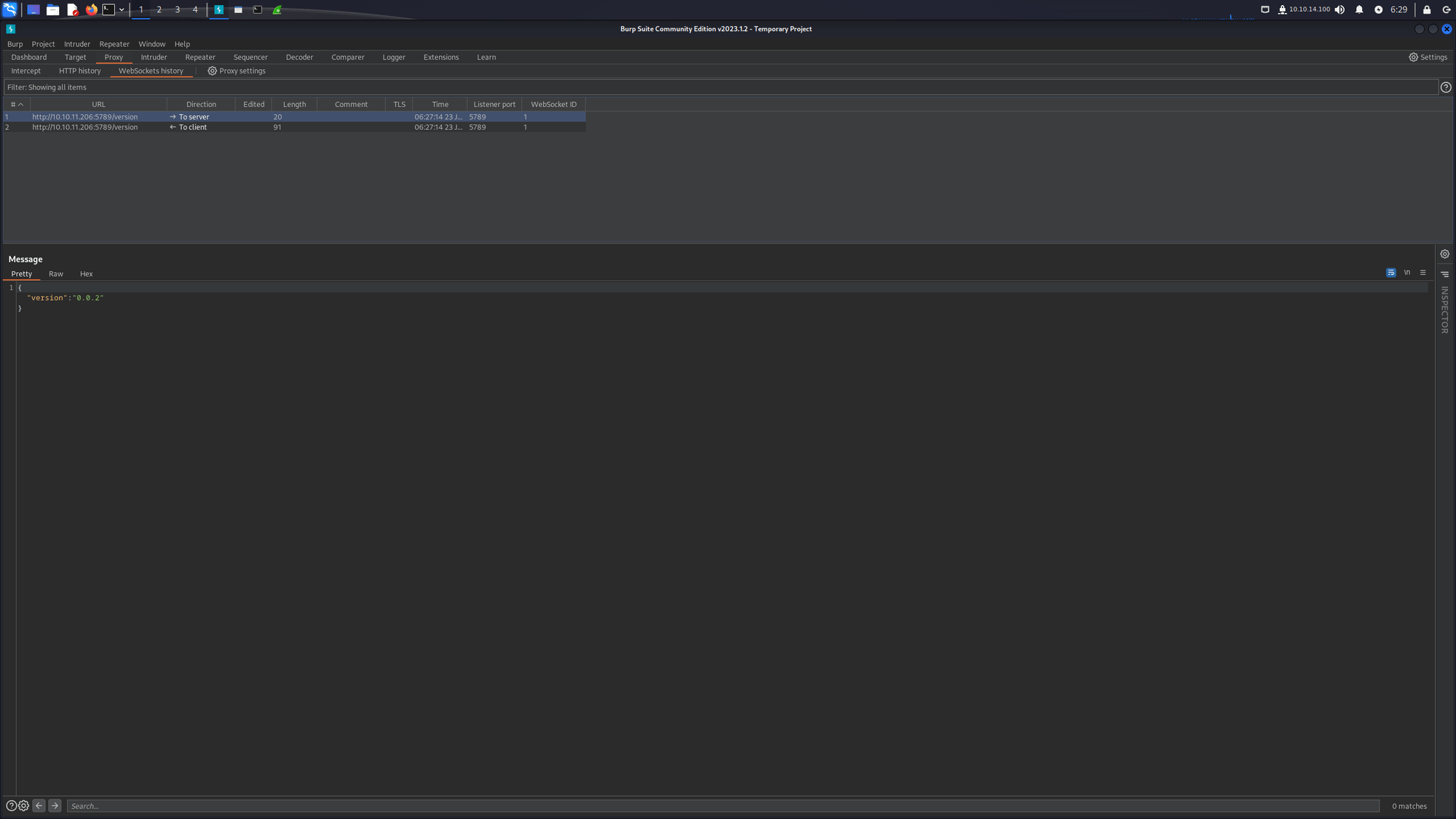
Task: Switch to the Decoder tab
Action: click(299, 57)
